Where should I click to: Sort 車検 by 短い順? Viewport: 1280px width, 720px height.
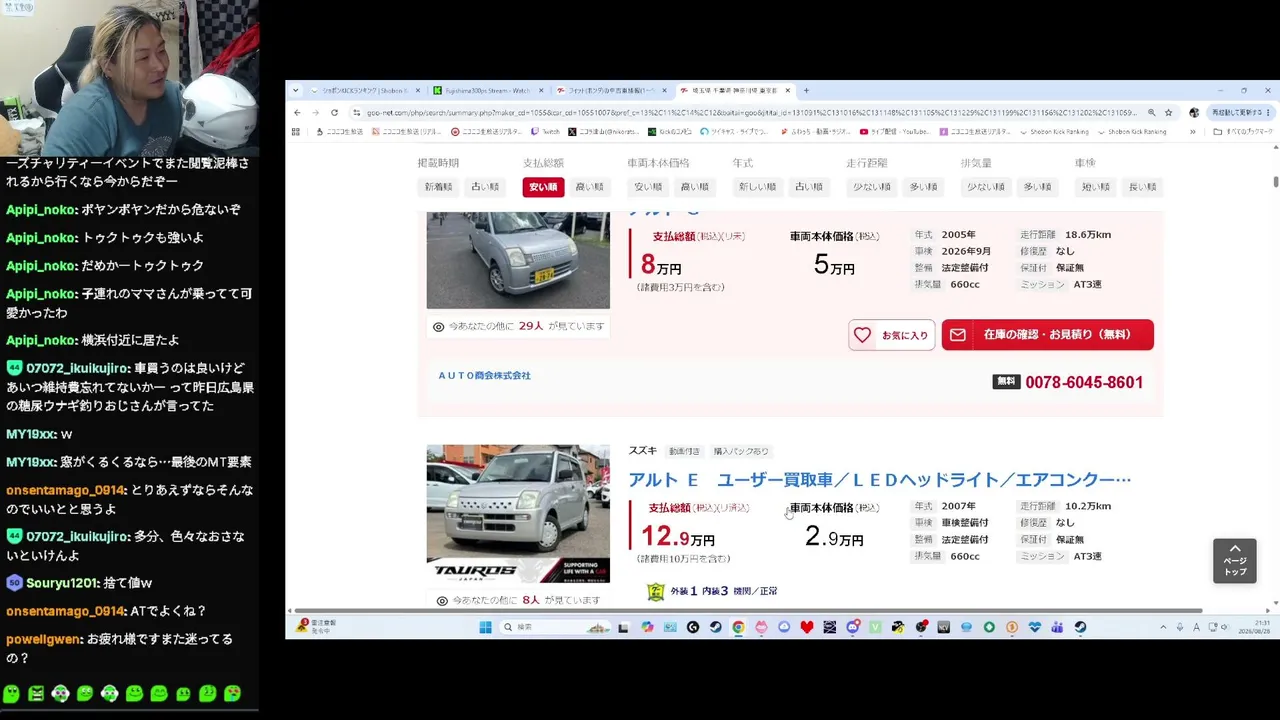(1095, 187)
